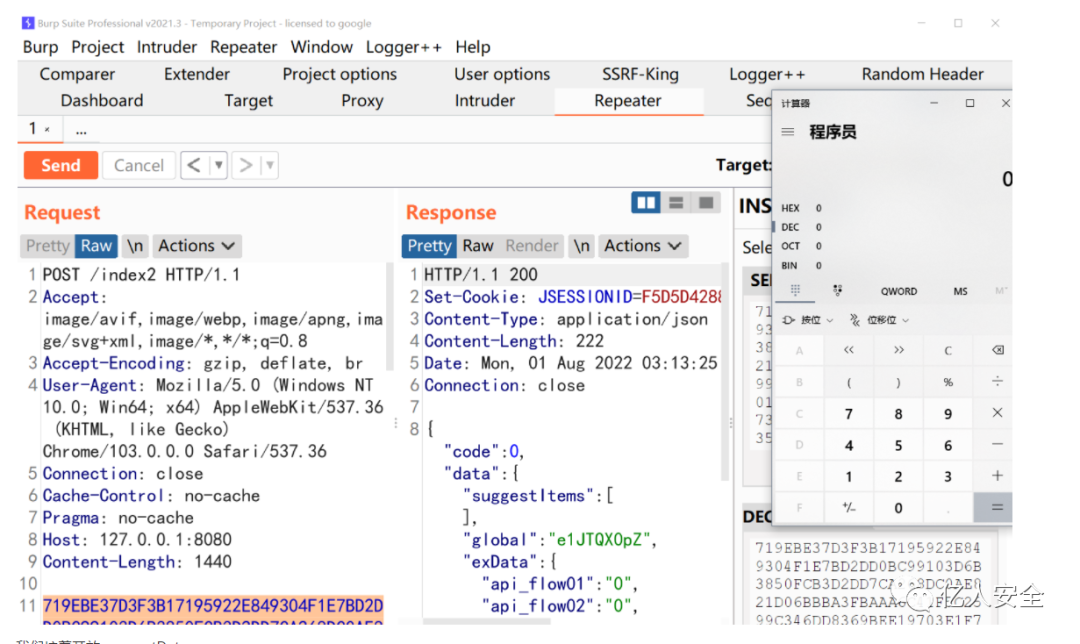Select Raw view in Request panel
The width and height of the screenshot is (1080, 644).
(x=96, y=246)
